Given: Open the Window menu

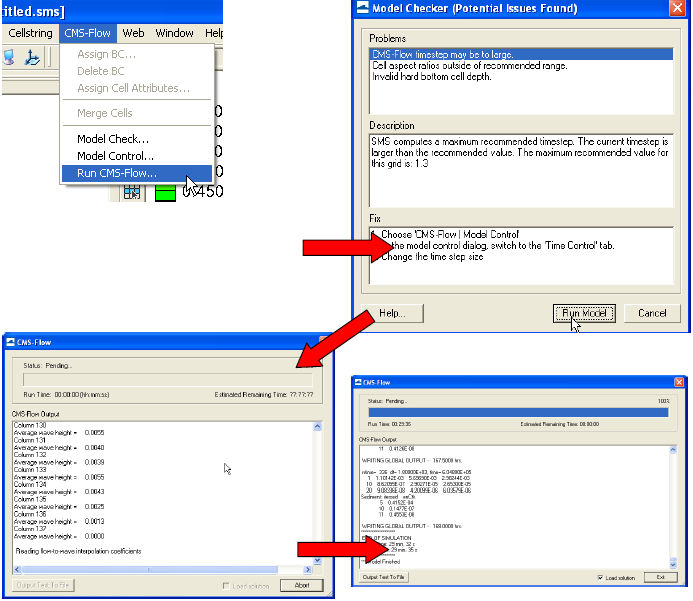Looking at the screenshot, I should click(174, 33).
